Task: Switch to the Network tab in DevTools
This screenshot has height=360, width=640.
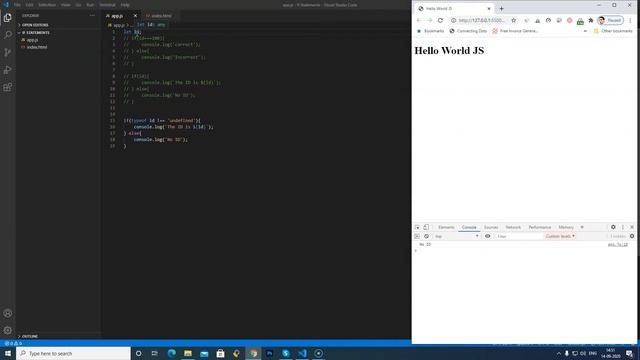Action: pos(513,227)
